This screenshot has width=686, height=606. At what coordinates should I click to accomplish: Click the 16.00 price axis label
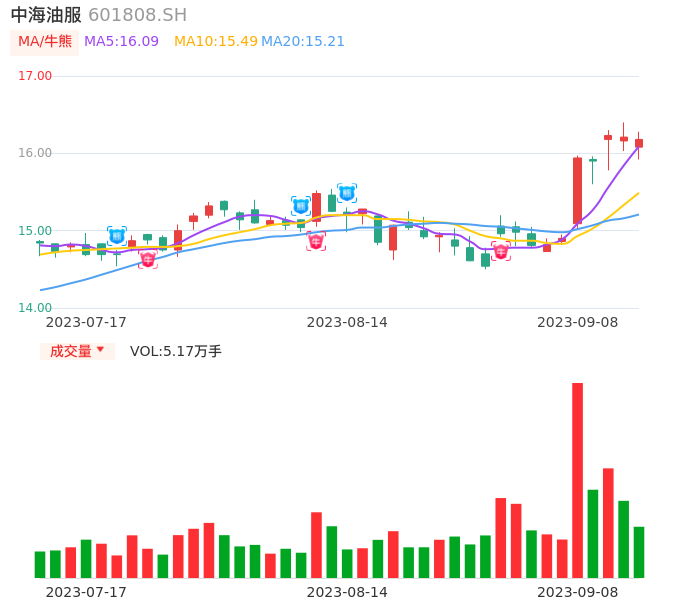35,153
